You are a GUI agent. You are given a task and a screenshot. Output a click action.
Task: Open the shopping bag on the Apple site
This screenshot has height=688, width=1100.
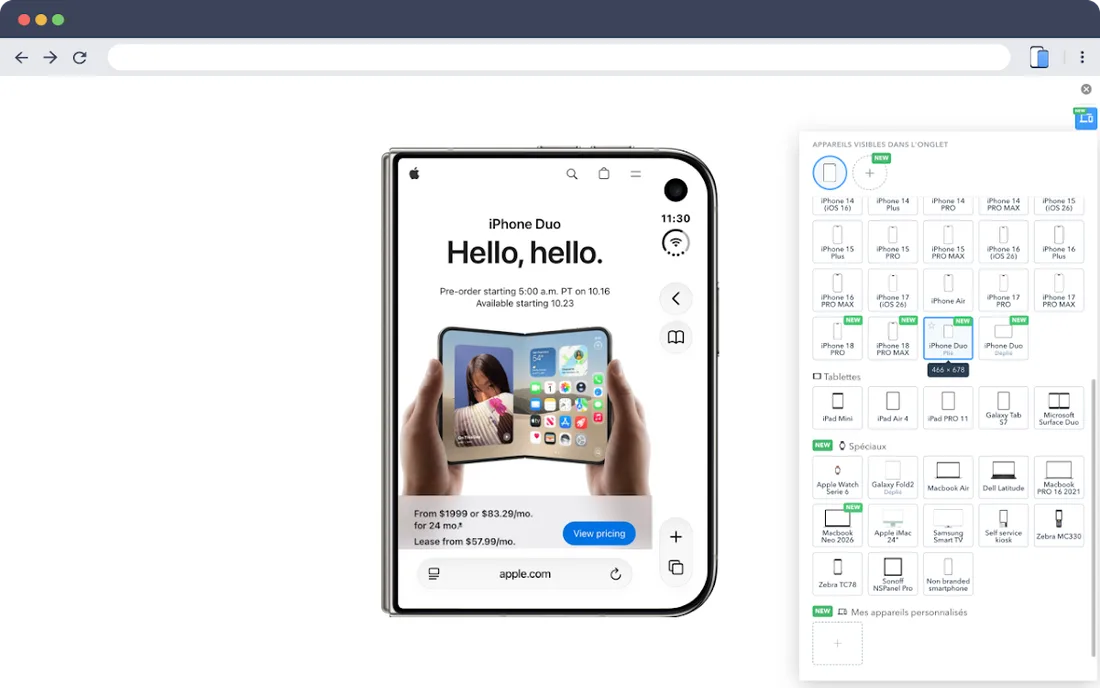click(603, 173)
